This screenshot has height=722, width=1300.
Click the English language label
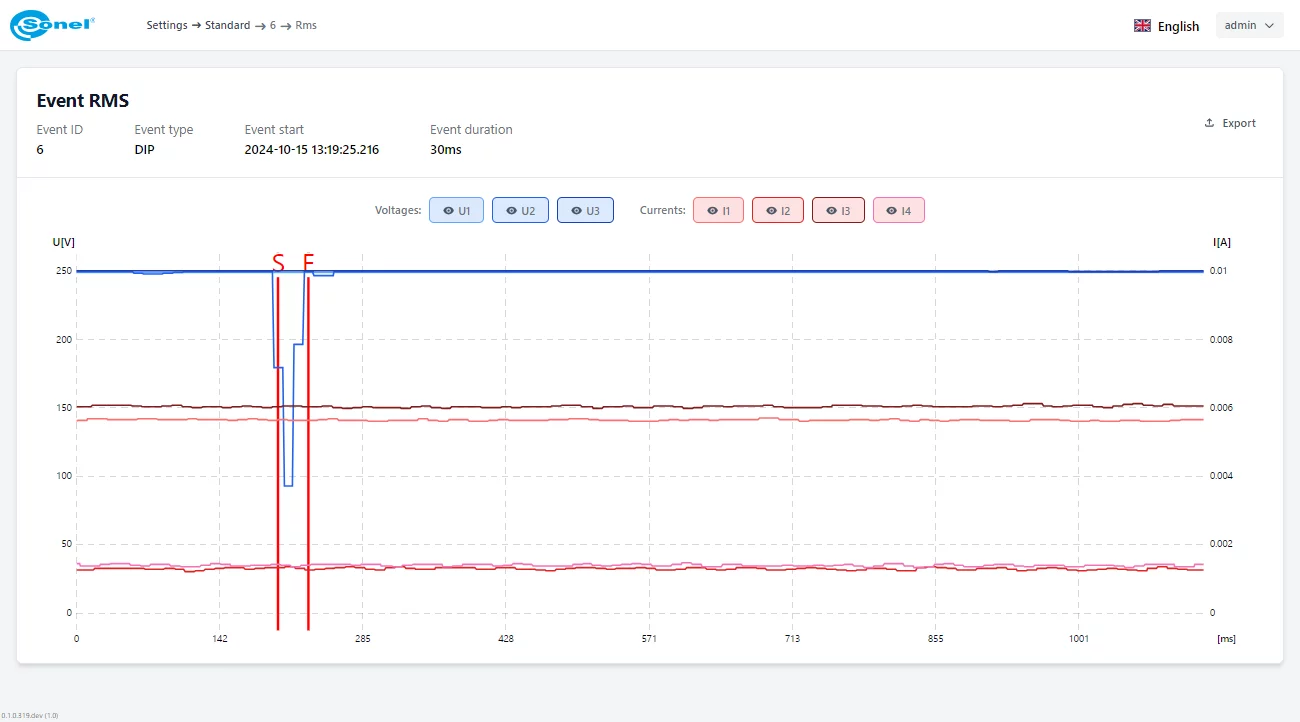[1177, 26]
